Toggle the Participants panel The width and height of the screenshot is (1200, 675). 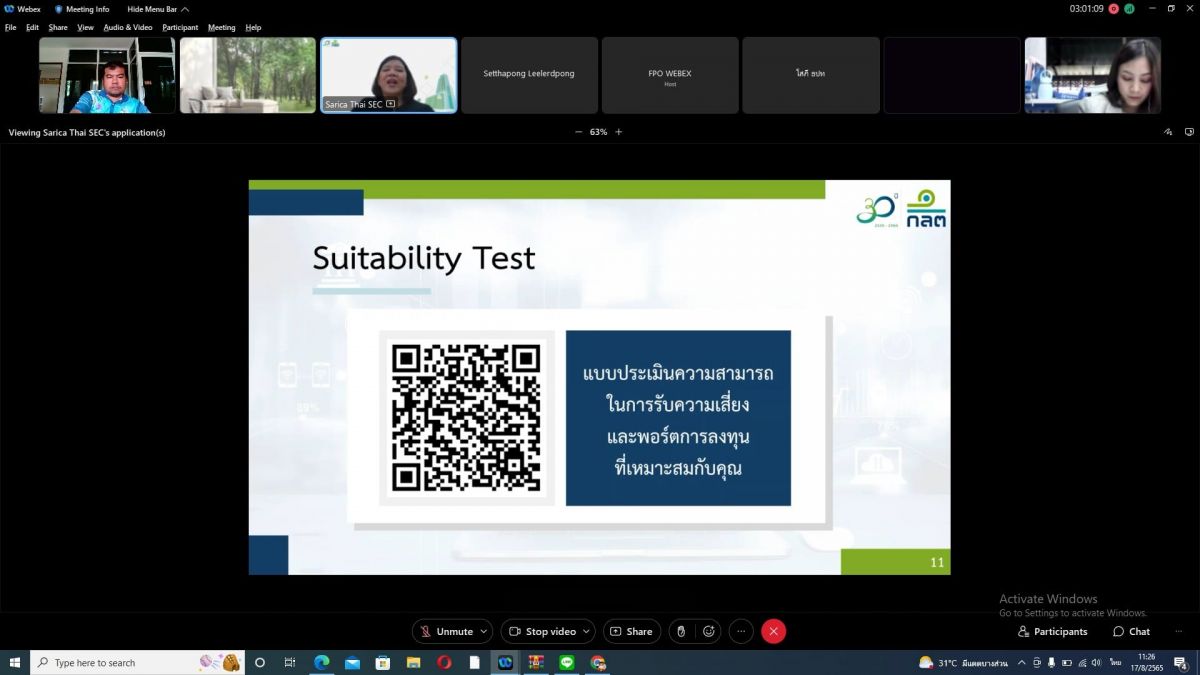1052,631
